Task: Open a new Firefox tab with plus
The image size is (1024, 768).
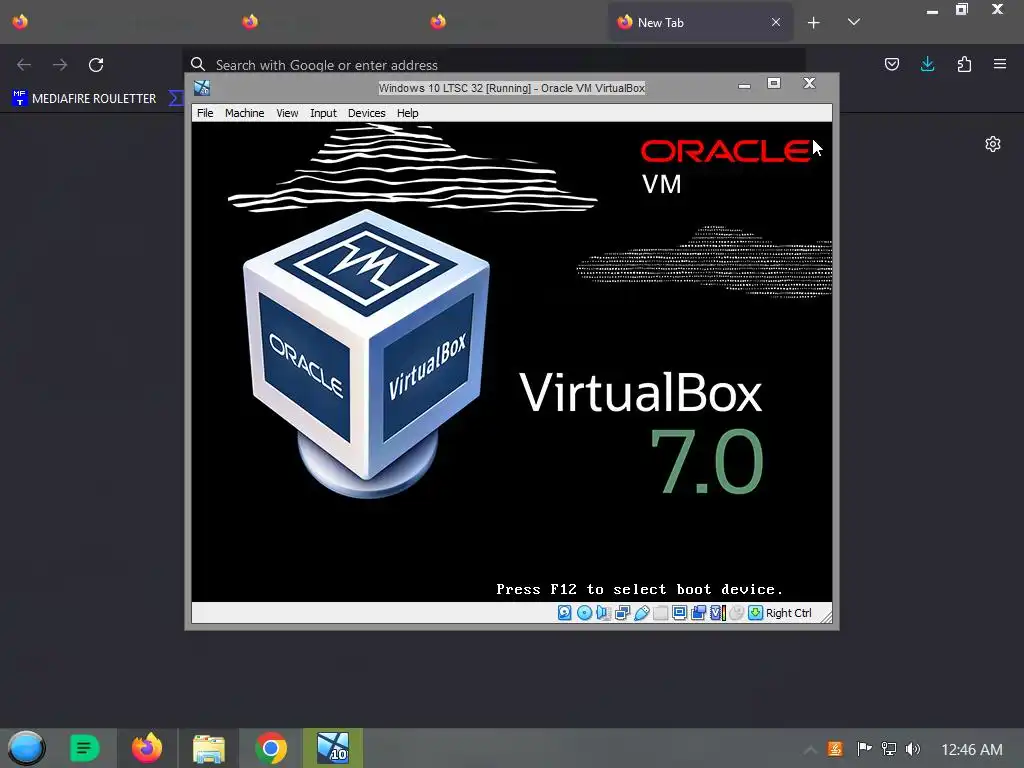Action: (x=814, y=23)
